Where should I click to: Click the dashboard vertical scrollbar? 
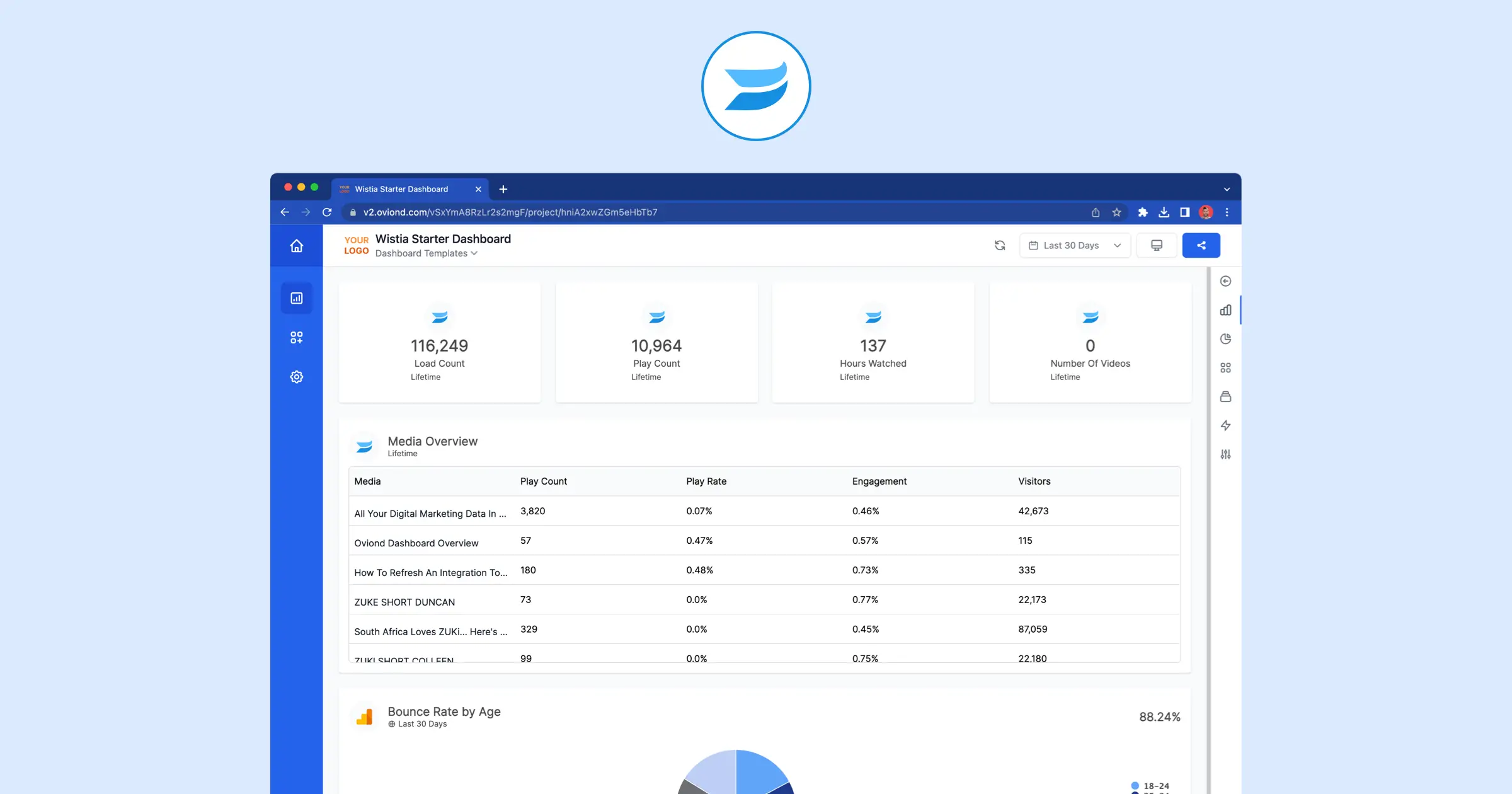[x=1208, y=529]
